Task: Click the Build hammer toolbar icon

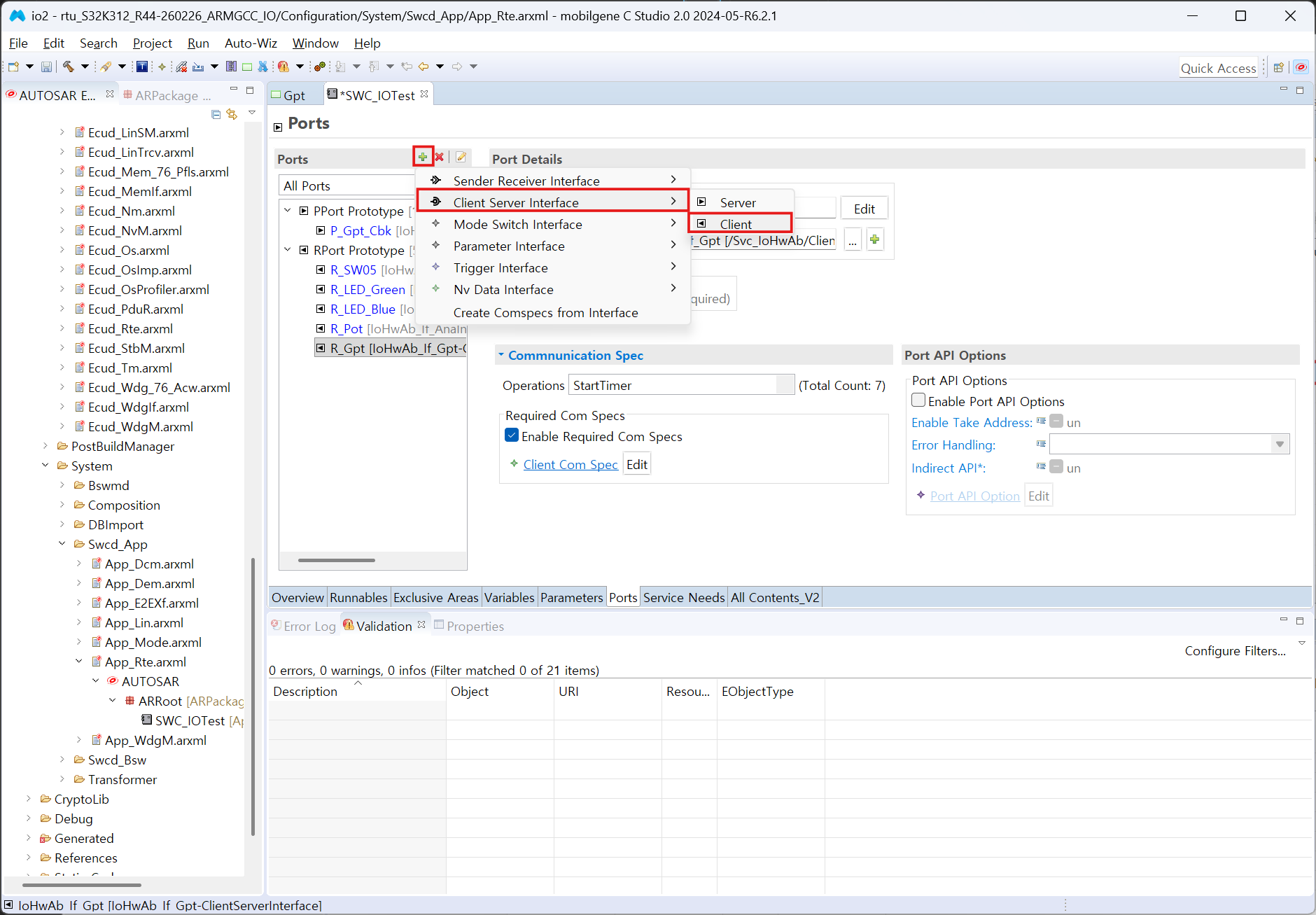Action: coord(68,67)
